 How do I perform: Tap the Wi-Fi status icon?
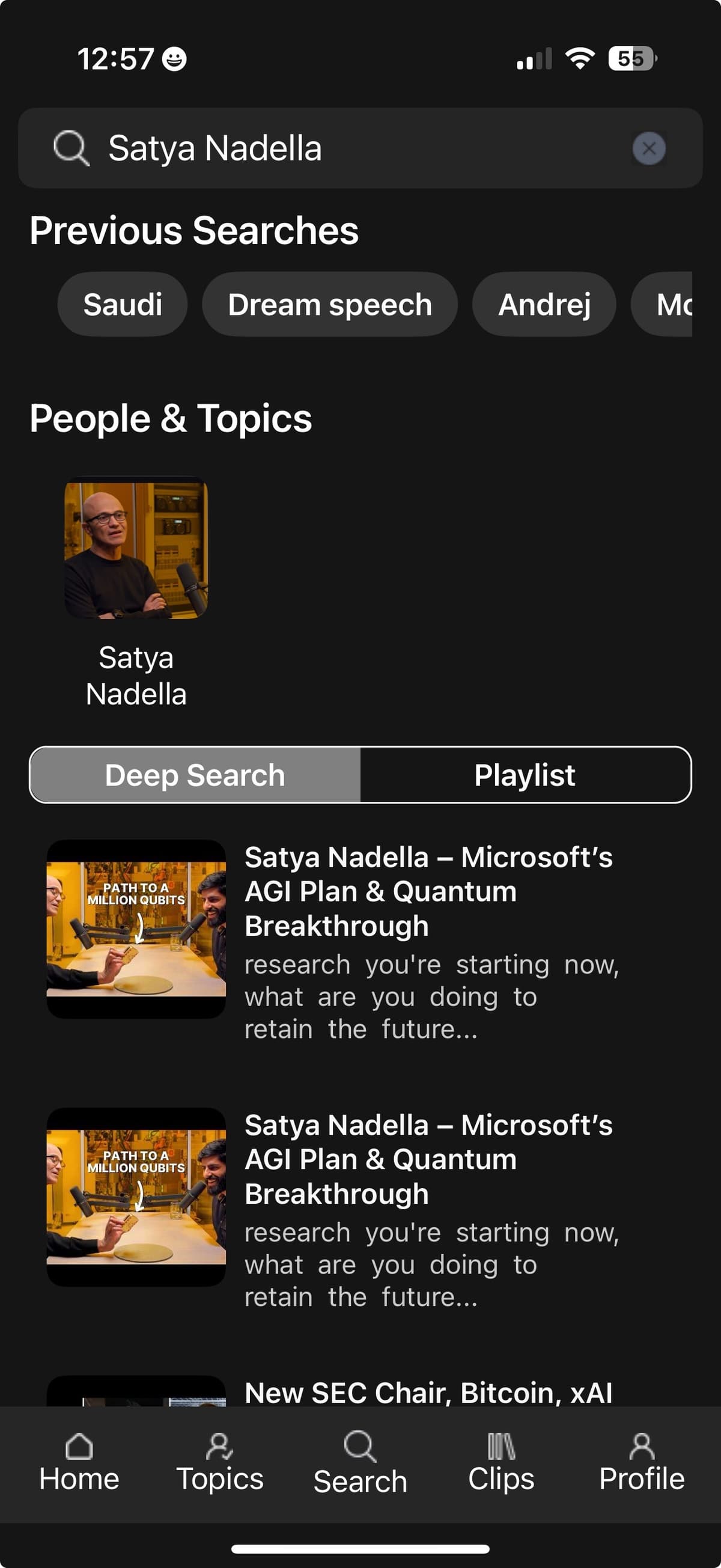(579, 59)
